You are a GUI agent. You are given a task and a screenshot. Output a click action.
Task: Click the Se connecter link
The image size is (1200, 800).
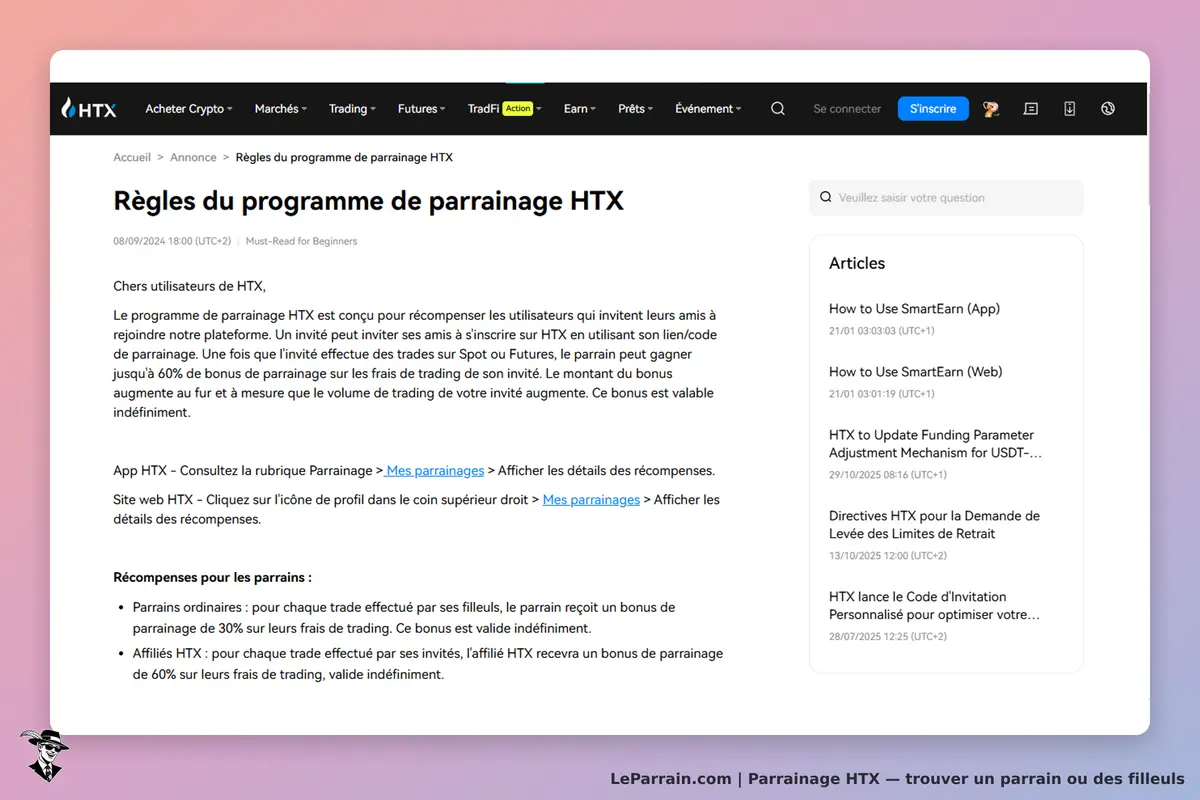(847, 109)
